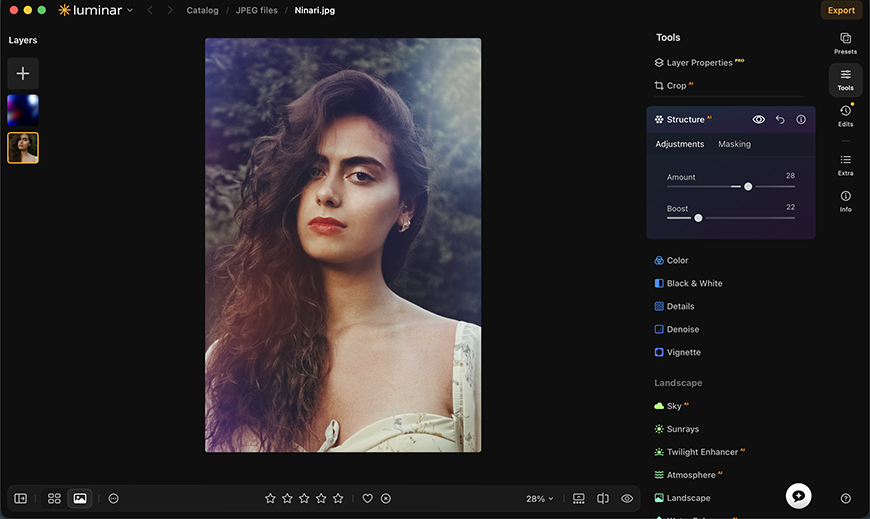Toggle preview eye in bottom toolbar
This screenshot has height=519, width=870.
627,498
